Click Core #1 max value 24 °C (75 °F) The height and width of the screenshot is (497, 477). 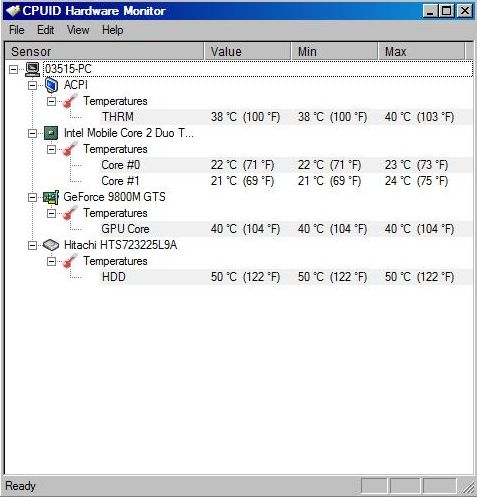point(416,181)
